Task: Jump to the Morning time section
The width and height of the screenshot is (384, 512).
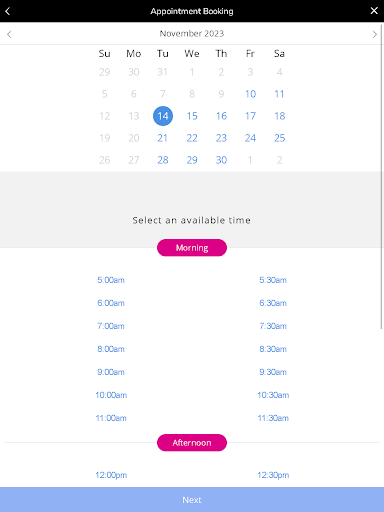Action: (192, 248)
